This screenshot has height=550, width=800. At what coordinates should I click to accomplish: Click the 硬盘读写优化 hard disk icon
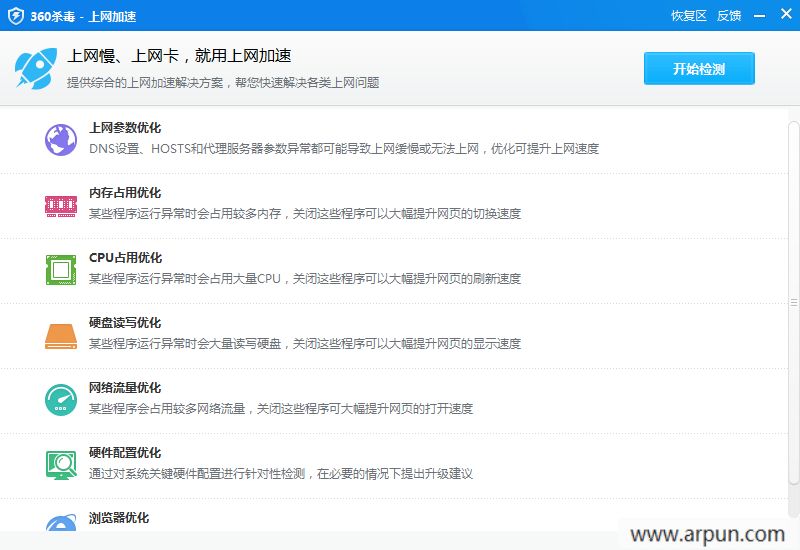click(x=61, y=335)
